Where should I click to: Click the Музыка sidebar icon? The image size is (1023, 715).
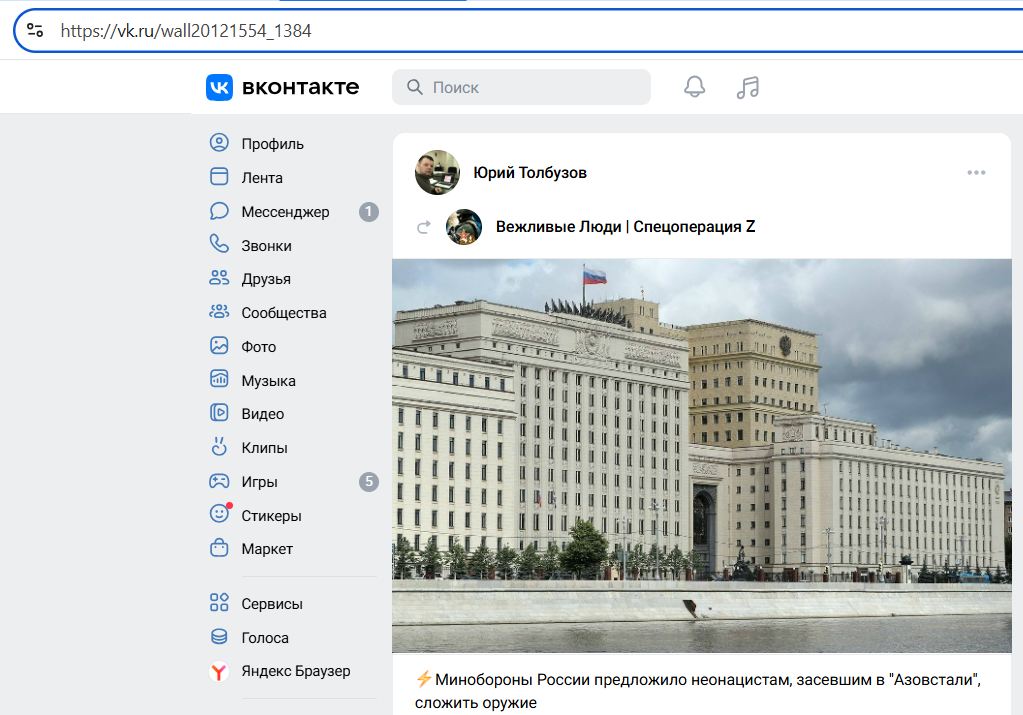coord(219,379)
